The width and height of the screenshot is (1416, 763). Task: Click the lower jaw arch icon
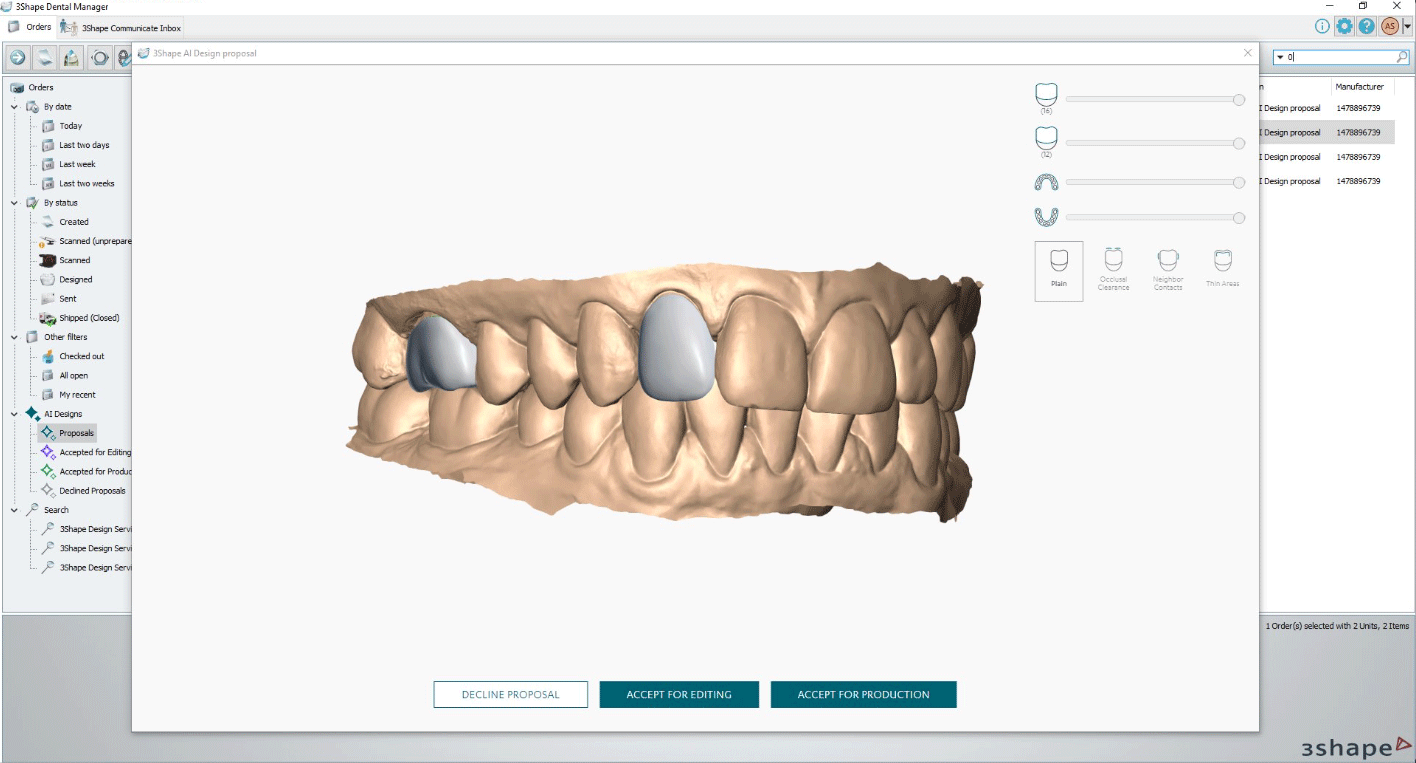1046,217
